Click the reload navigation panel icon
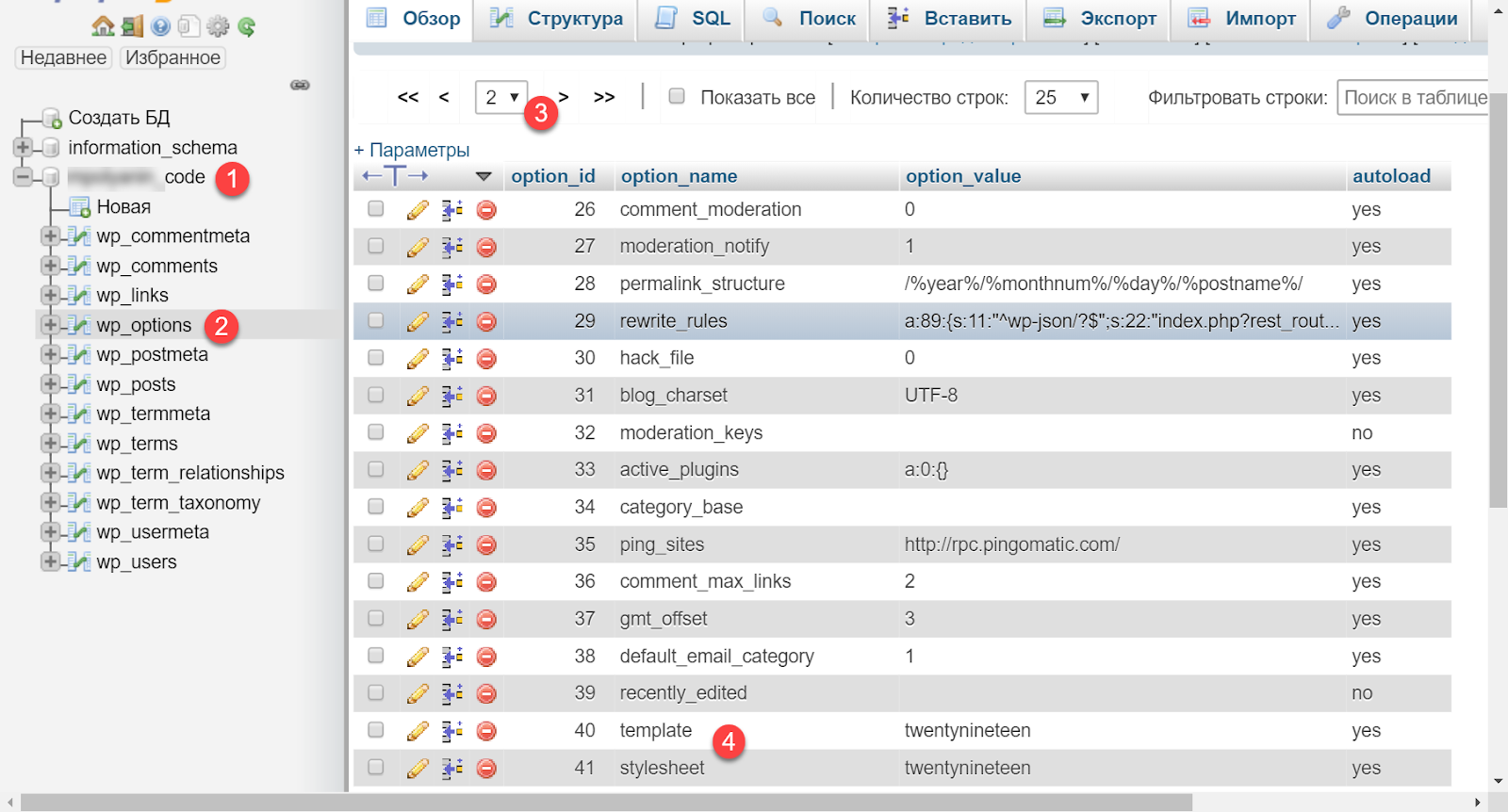This screenshot has height=812, width=1508. (x=247, y=26)
